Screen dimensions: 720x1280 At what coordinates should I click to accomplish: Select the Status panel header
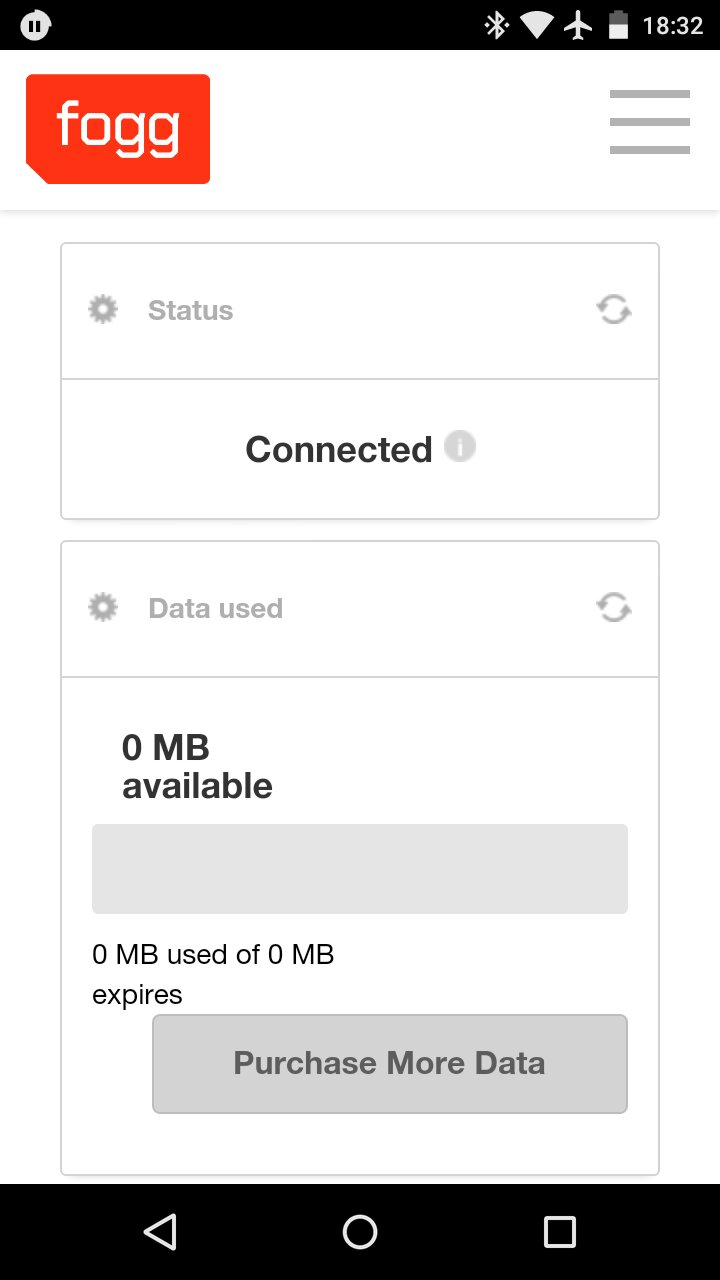[360, 311]
